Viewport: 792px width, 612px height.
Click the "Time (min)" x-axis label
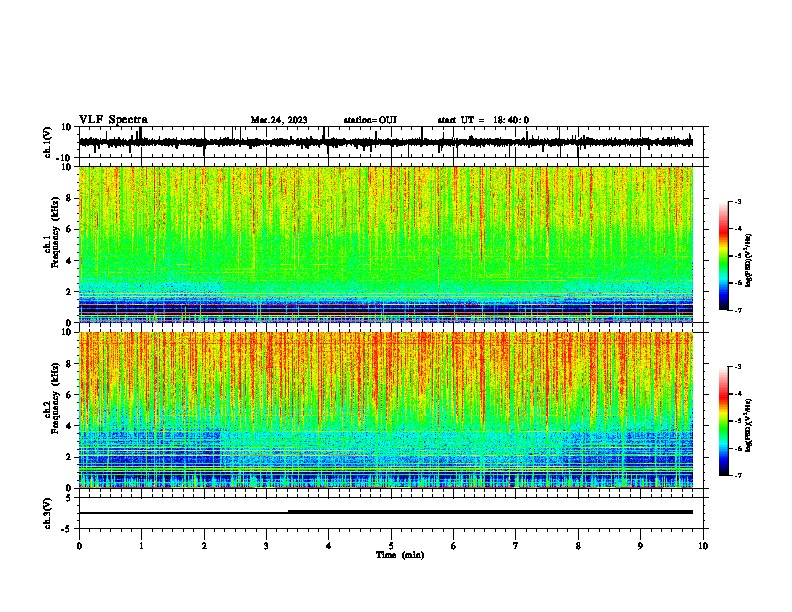[x=400, y=555]
